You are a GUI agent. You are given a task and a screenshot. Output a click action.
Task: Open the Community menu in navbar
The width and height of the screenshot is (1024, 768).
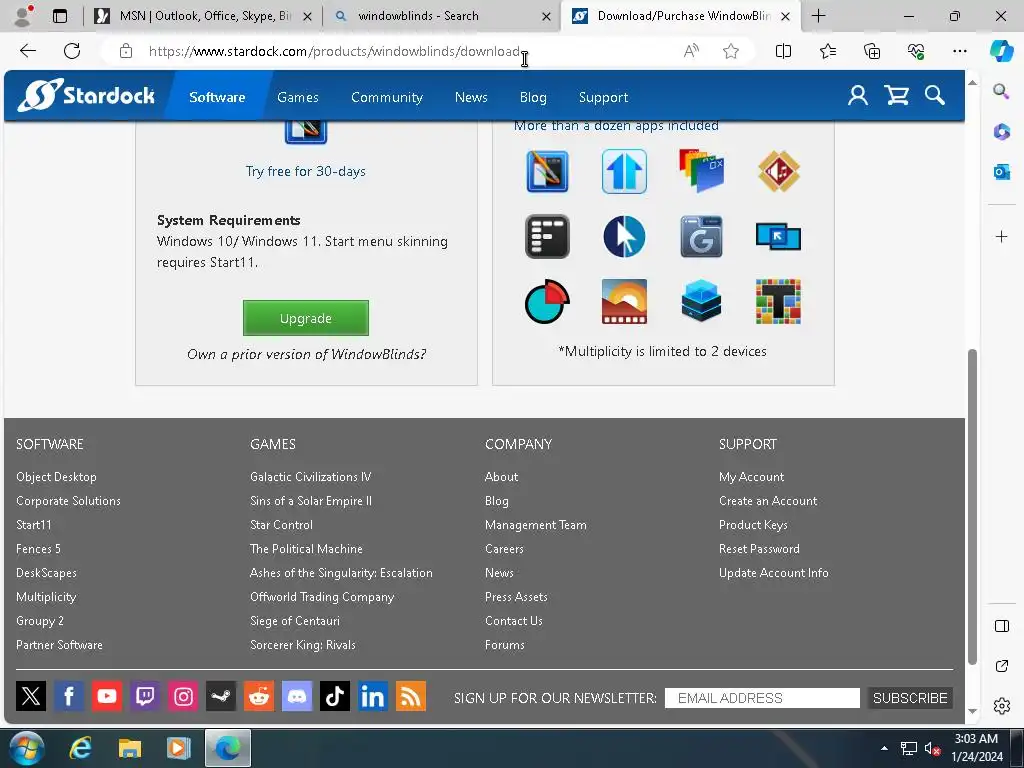point(387,97)
